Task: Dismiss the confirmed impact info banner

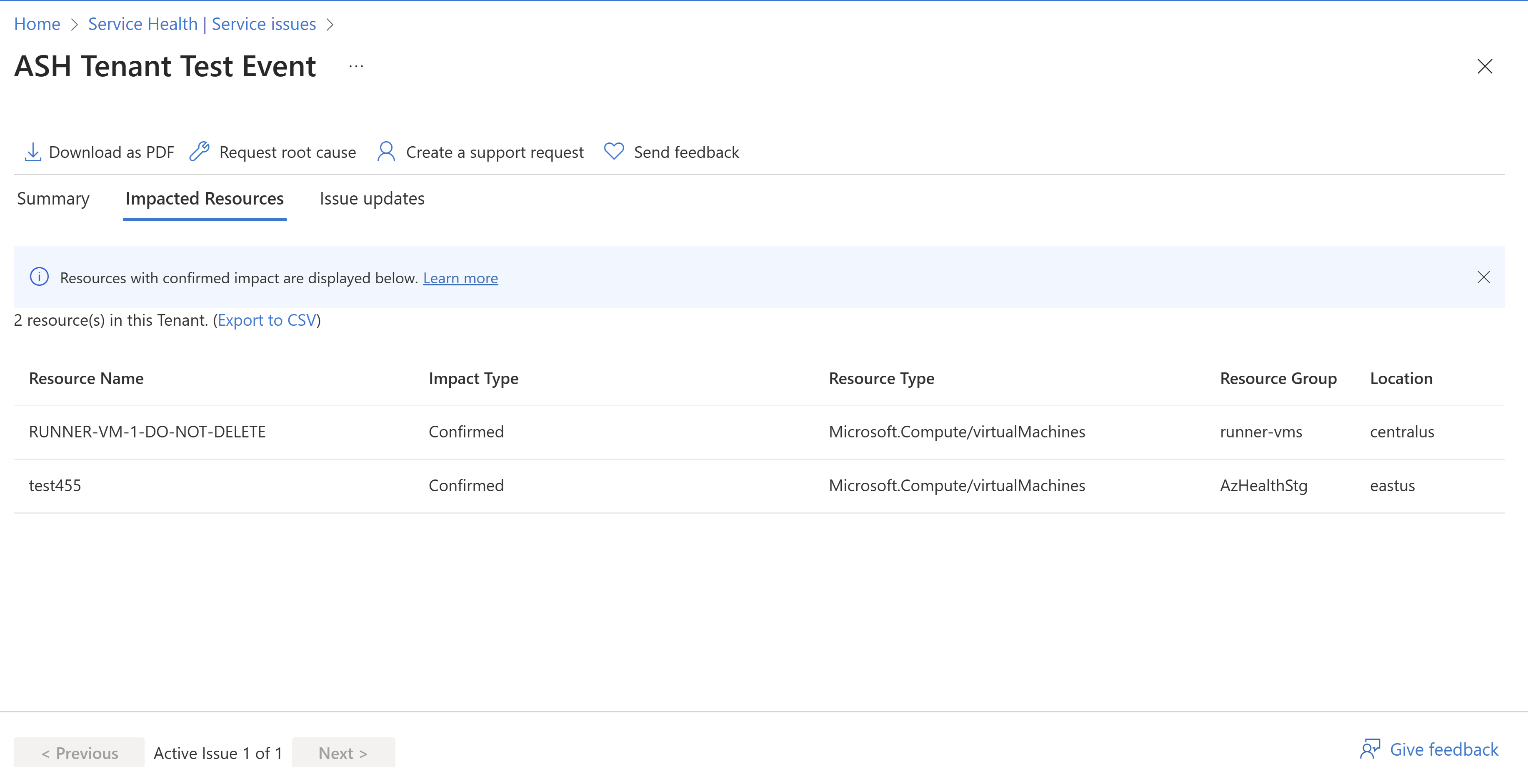Action: pos(1483,277)
